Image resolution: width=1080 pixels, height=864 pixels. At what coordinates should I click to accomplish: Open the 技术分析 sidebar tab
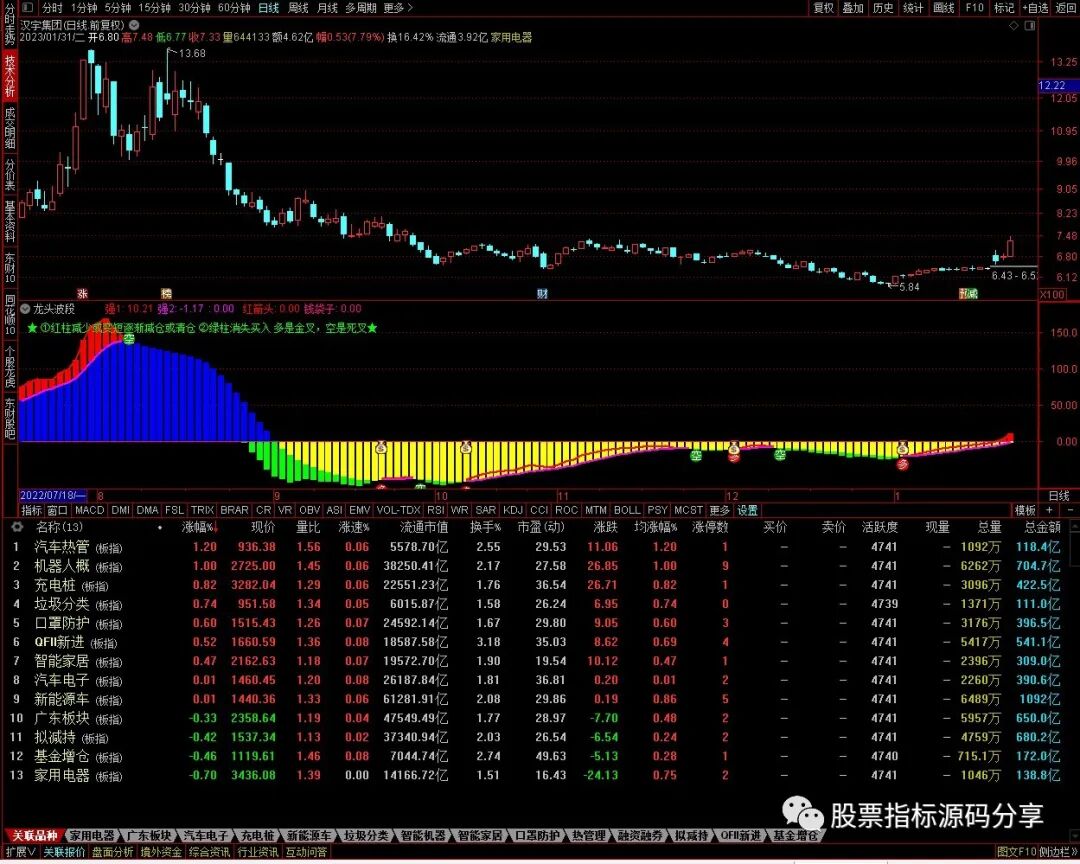pyautogui.click(x=10, y=76)
